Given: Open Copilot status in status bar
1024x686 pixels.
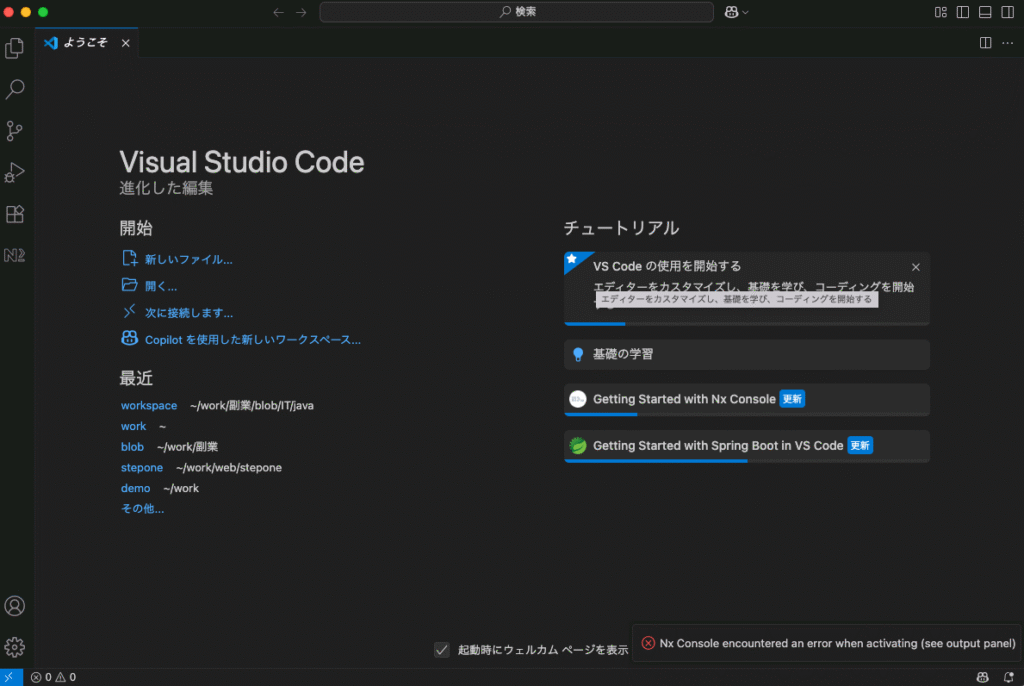Looking at the screenshot, I should pyautogui.click(x=982, y=678).
